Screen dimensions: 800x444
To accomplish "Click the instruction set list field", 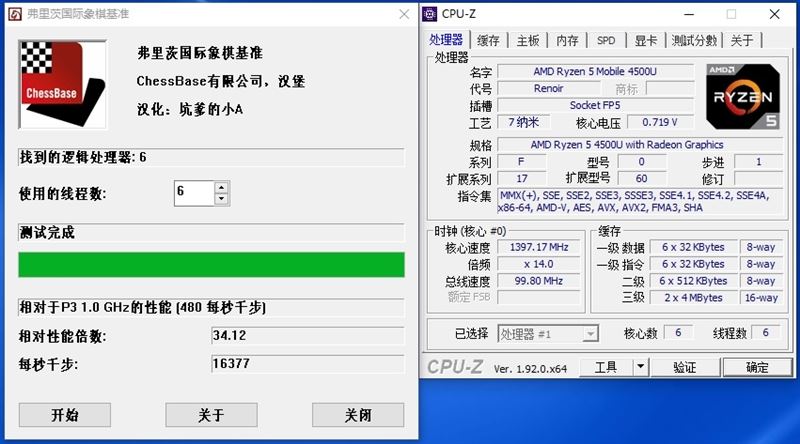I will [640, 201].
